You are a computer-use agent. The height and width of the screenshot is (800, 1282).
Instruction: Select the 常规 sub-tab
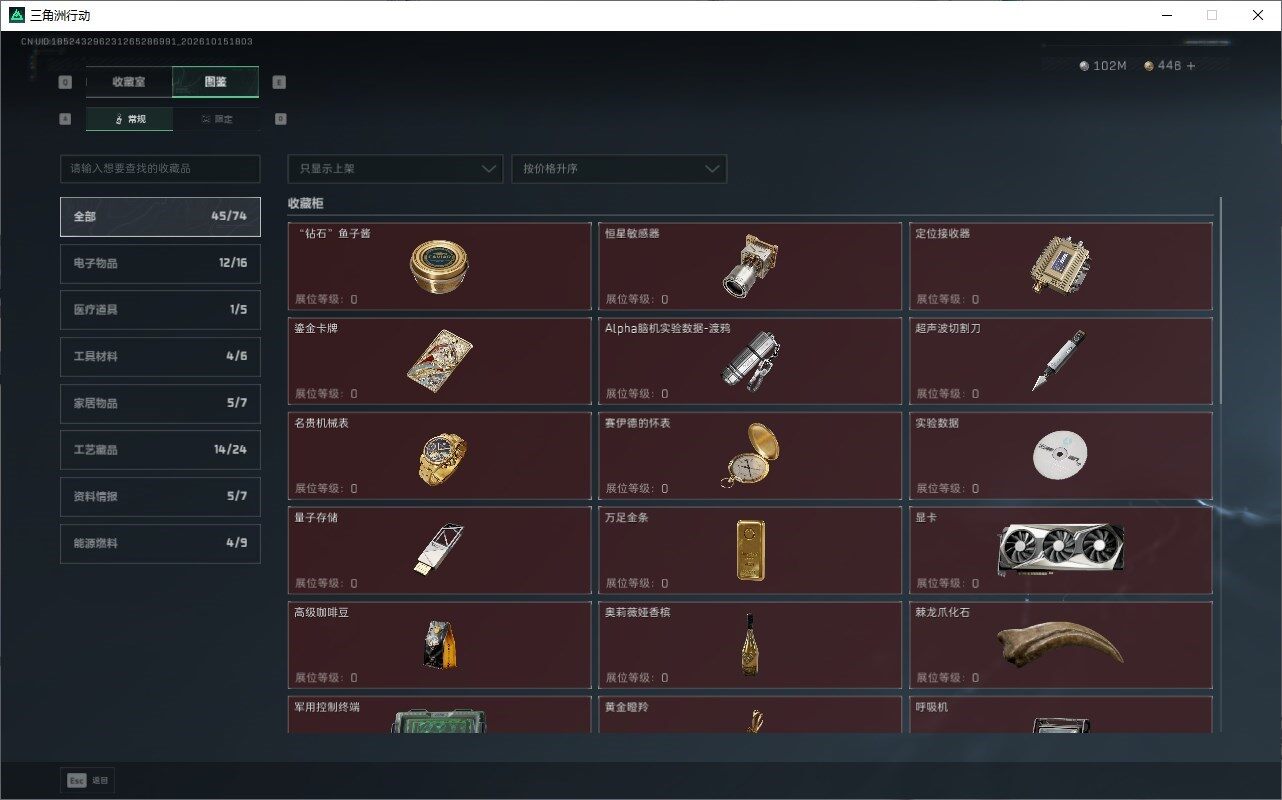129,119
